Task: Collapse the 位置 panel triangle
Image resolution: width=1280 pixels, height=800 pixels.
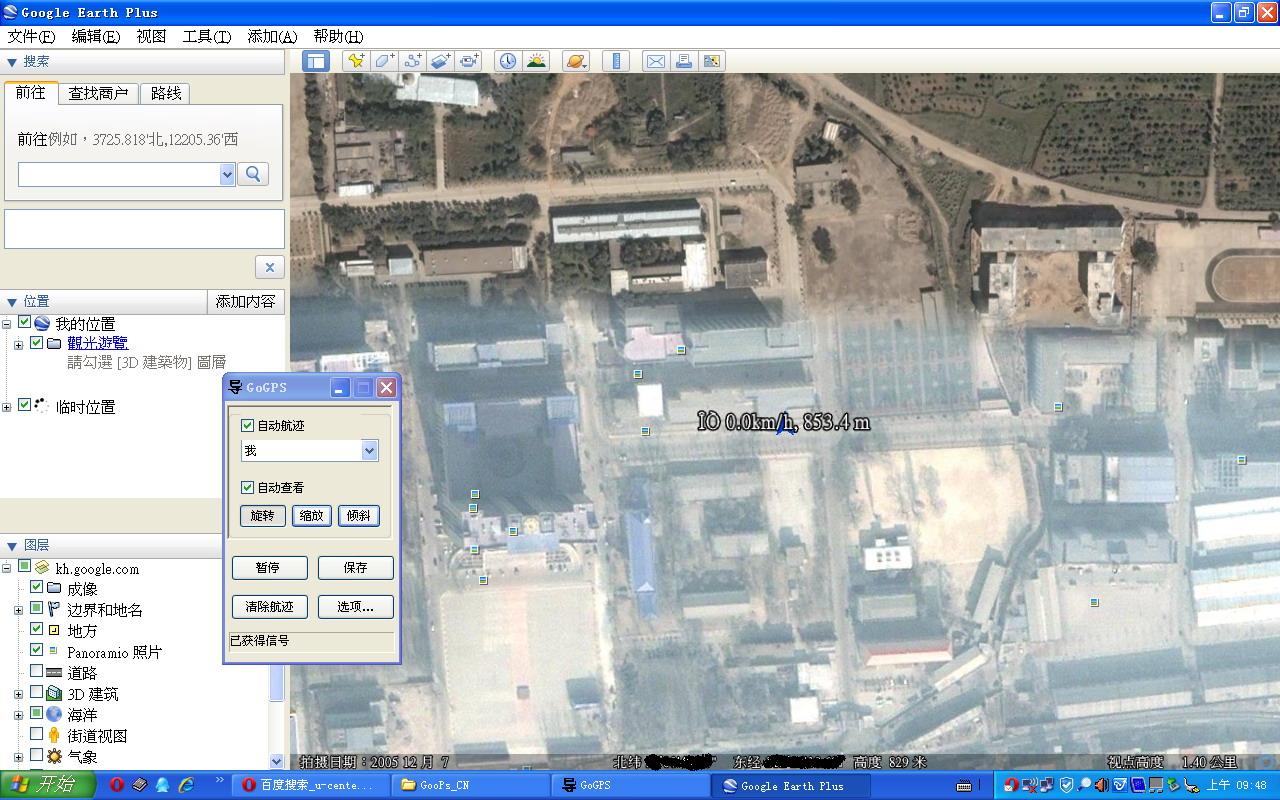Action: (12, 301)
